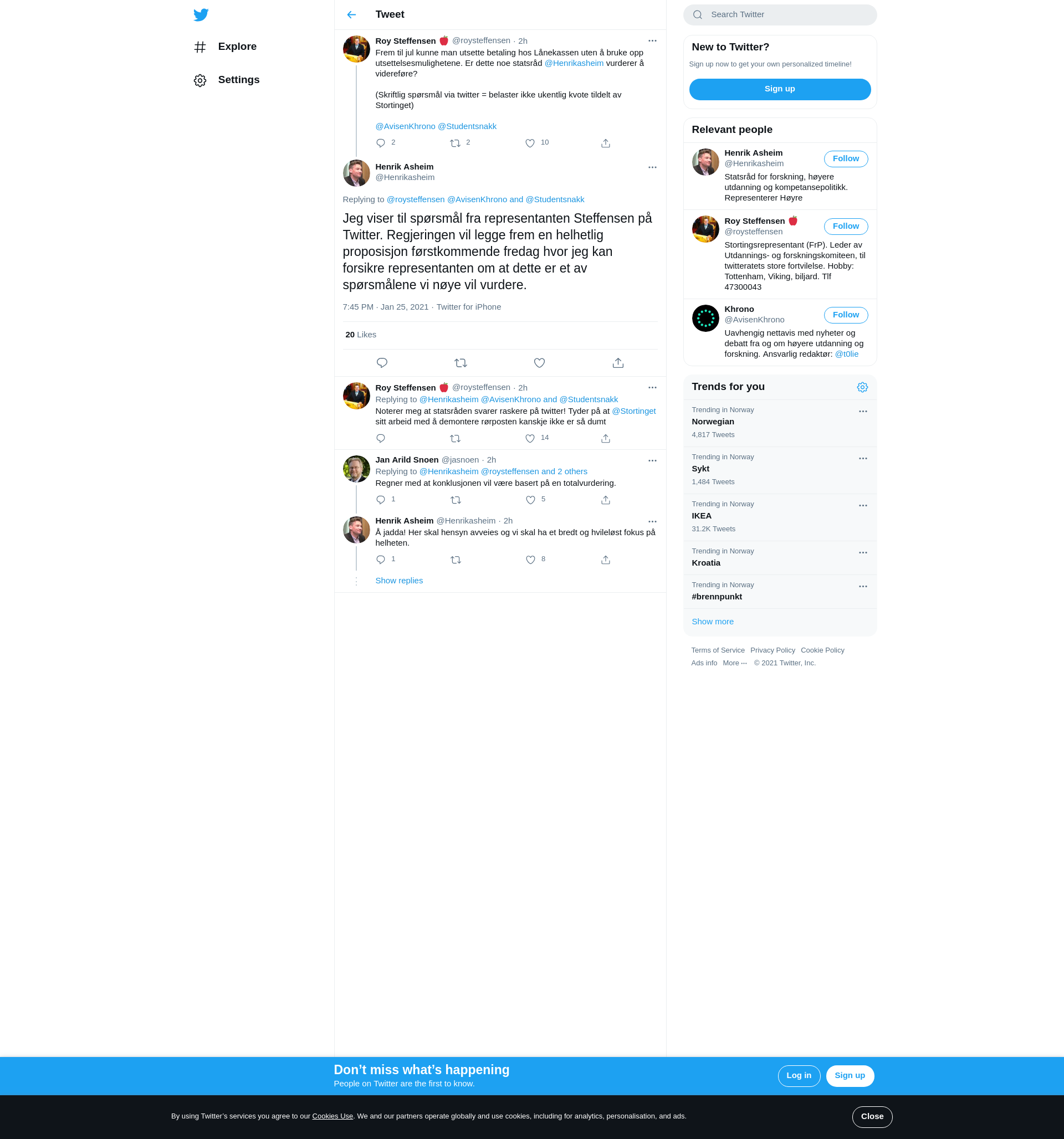Click the Twitter bird logo
The height and width of the screenshot is (1139, 1064).
[x=201, y=15]
